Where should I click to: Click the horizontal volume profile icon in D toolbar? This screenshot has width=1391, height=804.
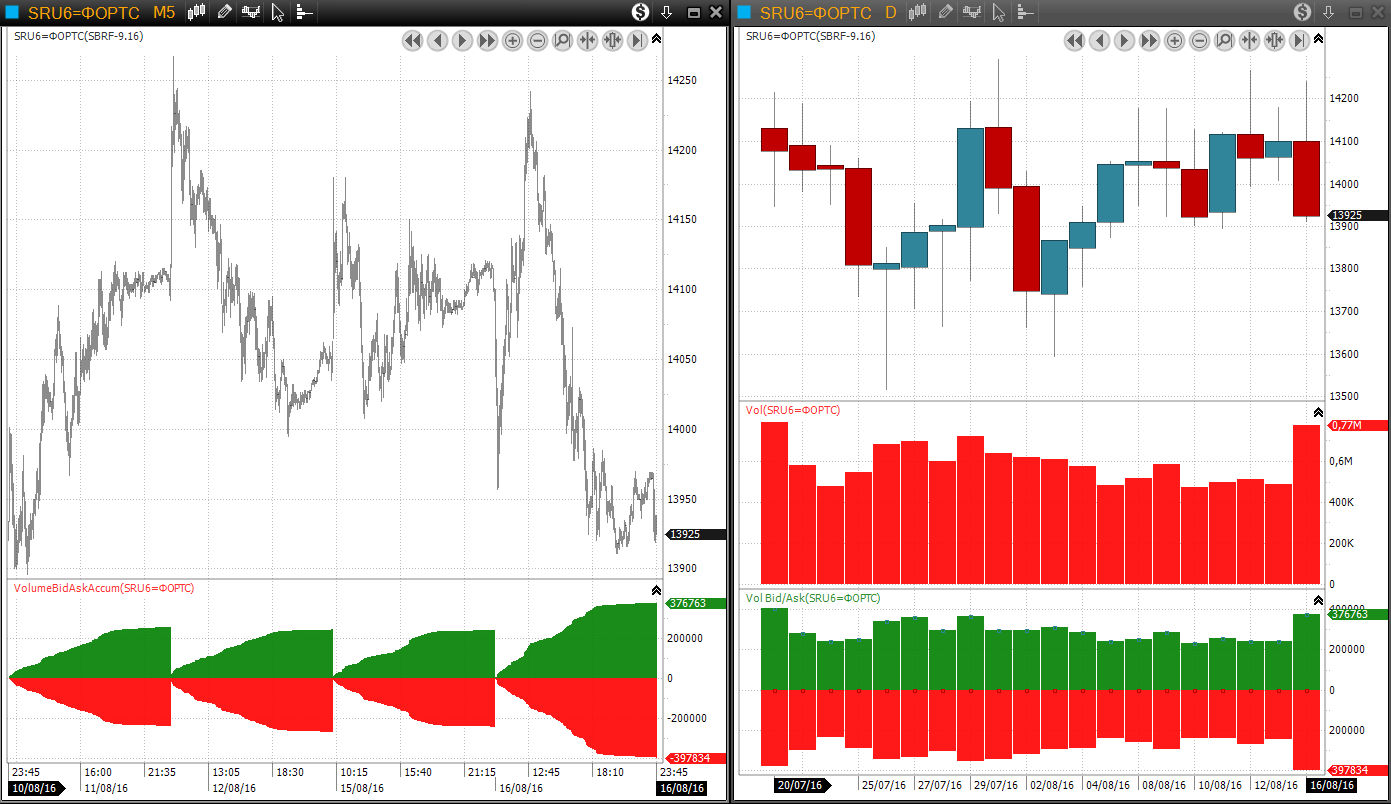tap(1024, 12)
